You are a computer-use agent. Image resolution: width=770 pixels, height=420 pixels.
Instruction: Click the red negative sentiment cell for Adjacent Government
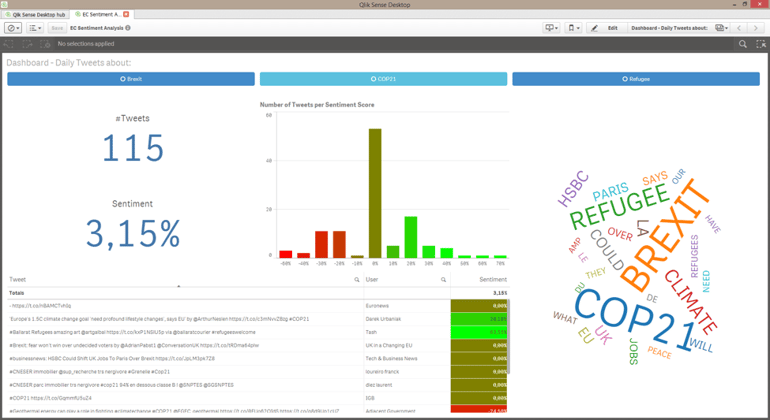[479, 409]
